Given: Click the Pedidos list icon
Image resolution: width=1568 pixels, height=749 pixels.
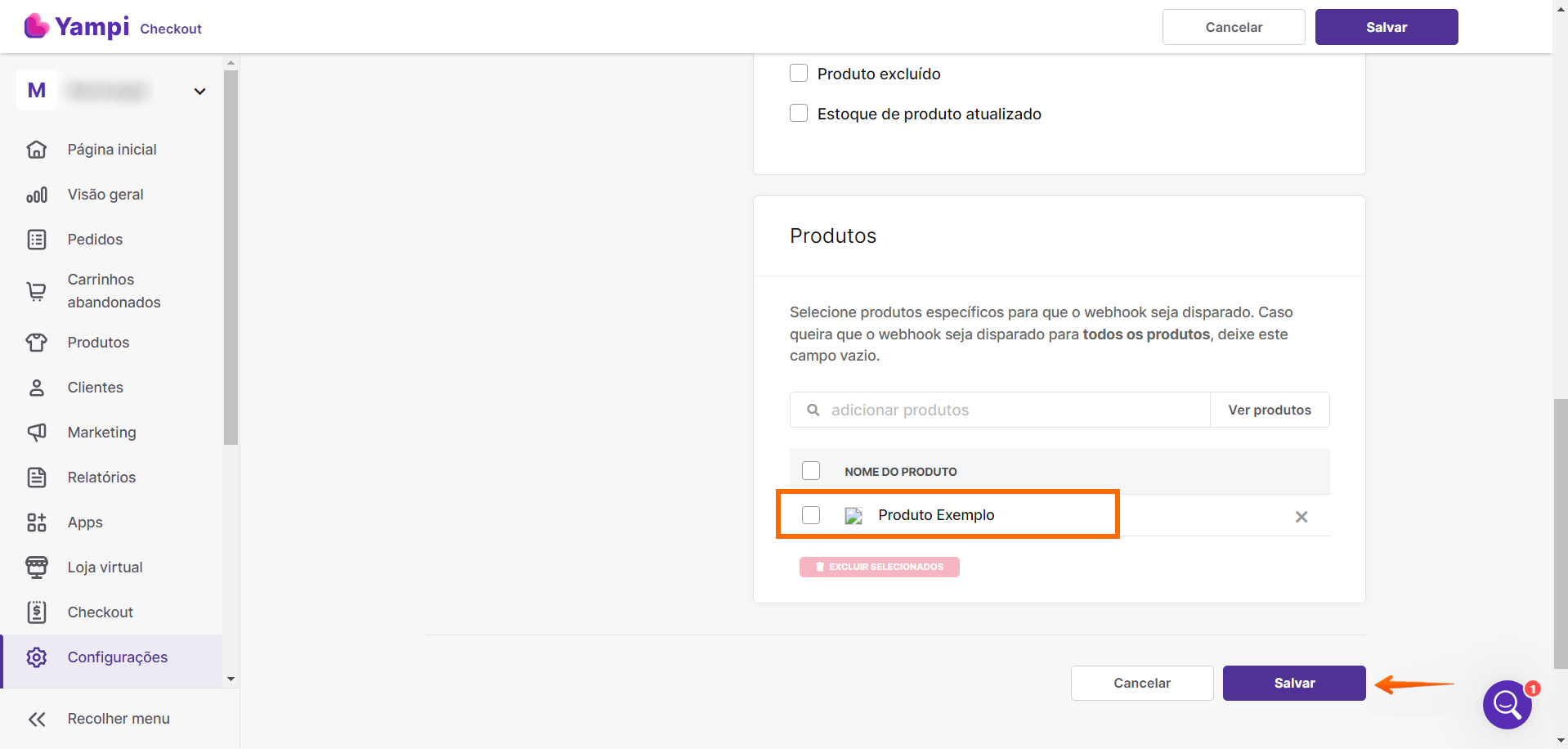Looking at the screenshot, I should click(37, 240).
